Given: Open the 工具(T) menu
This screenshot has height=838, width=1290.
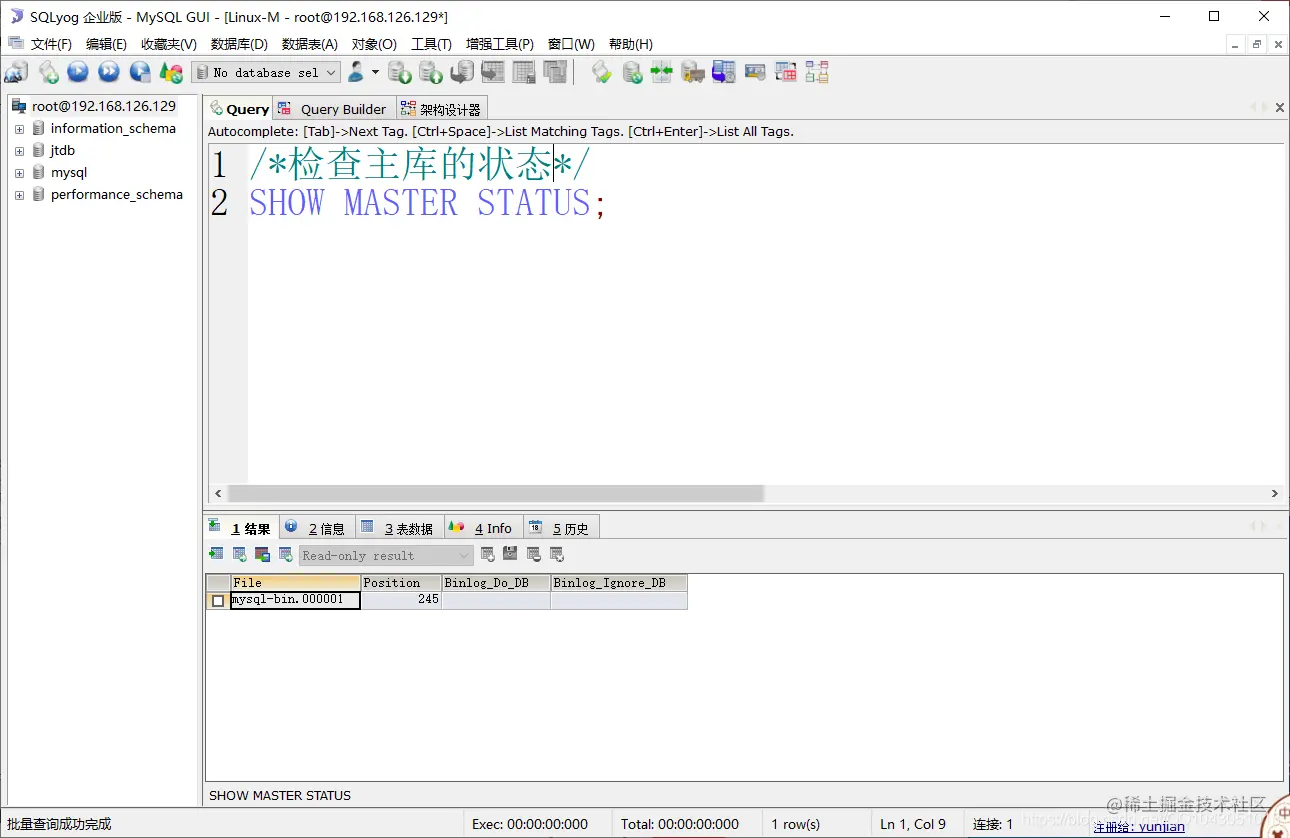Looking at the screenshot, I should (x=431, y=44).
